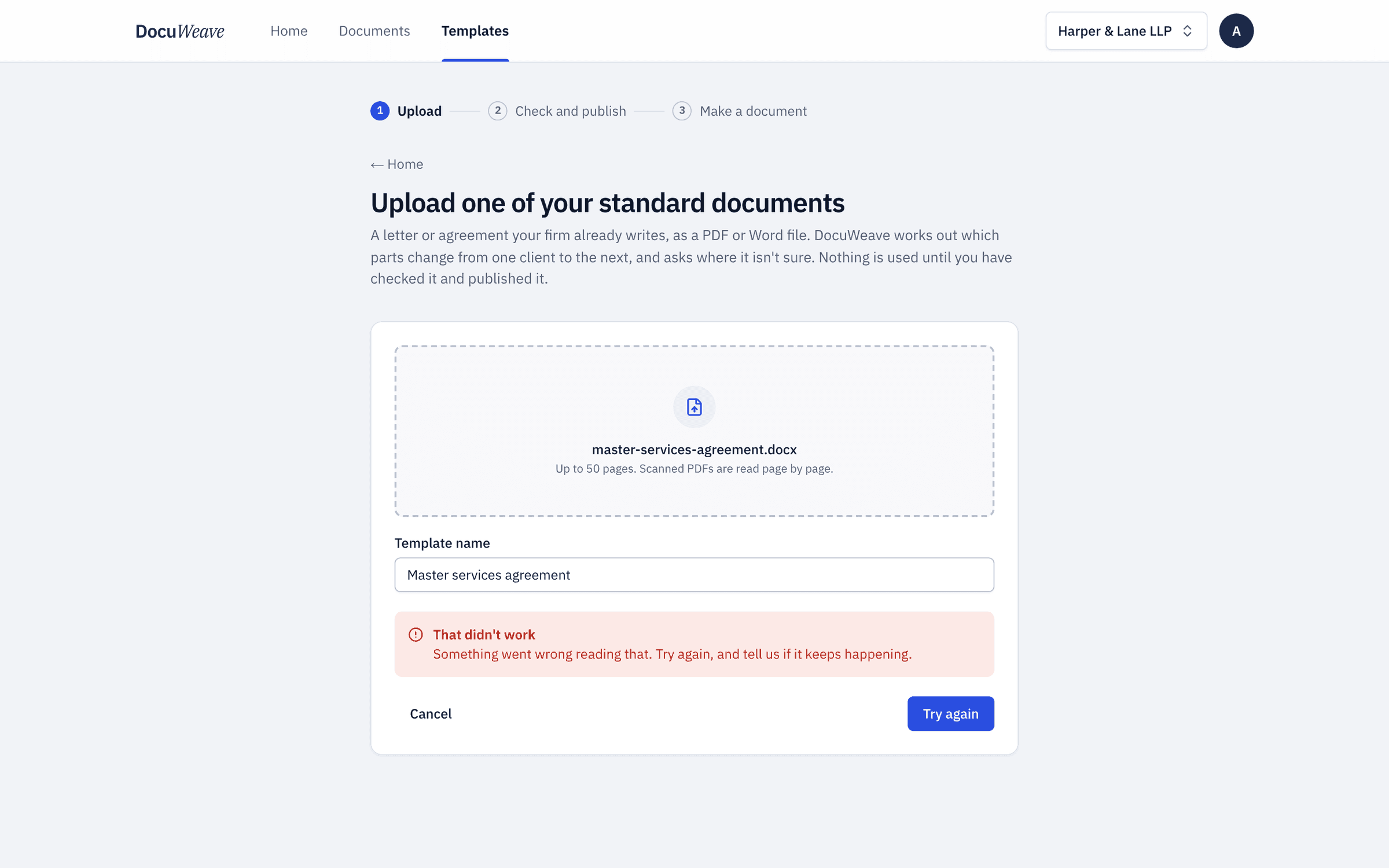This screenshot has height=868, width=1389.
Task: Cancel the template upload
Action: [x=431, y=713]
